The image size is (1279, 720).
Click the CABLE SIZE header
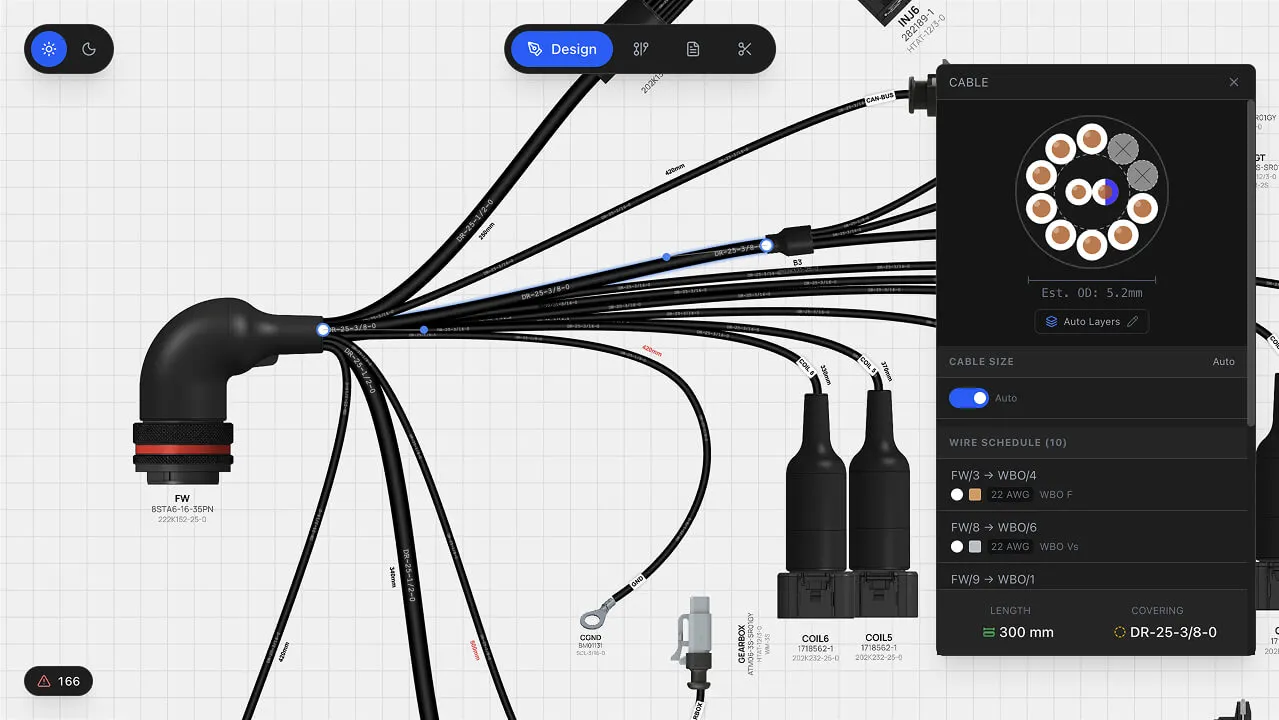pyautogui.click(x=981, y=362)
